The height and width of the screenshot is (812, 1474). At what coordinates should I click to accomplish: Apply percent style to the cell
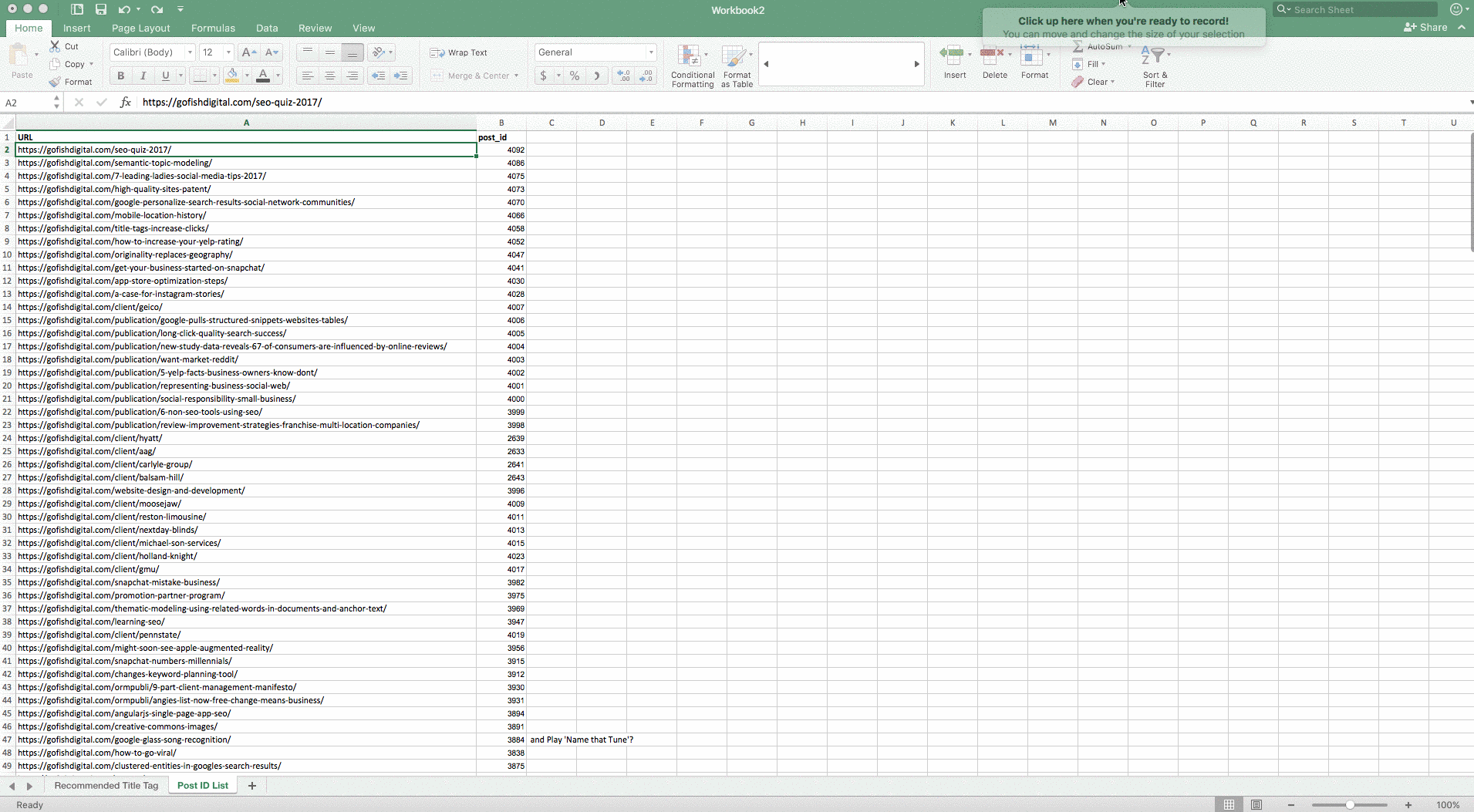(x=574, y=76)
